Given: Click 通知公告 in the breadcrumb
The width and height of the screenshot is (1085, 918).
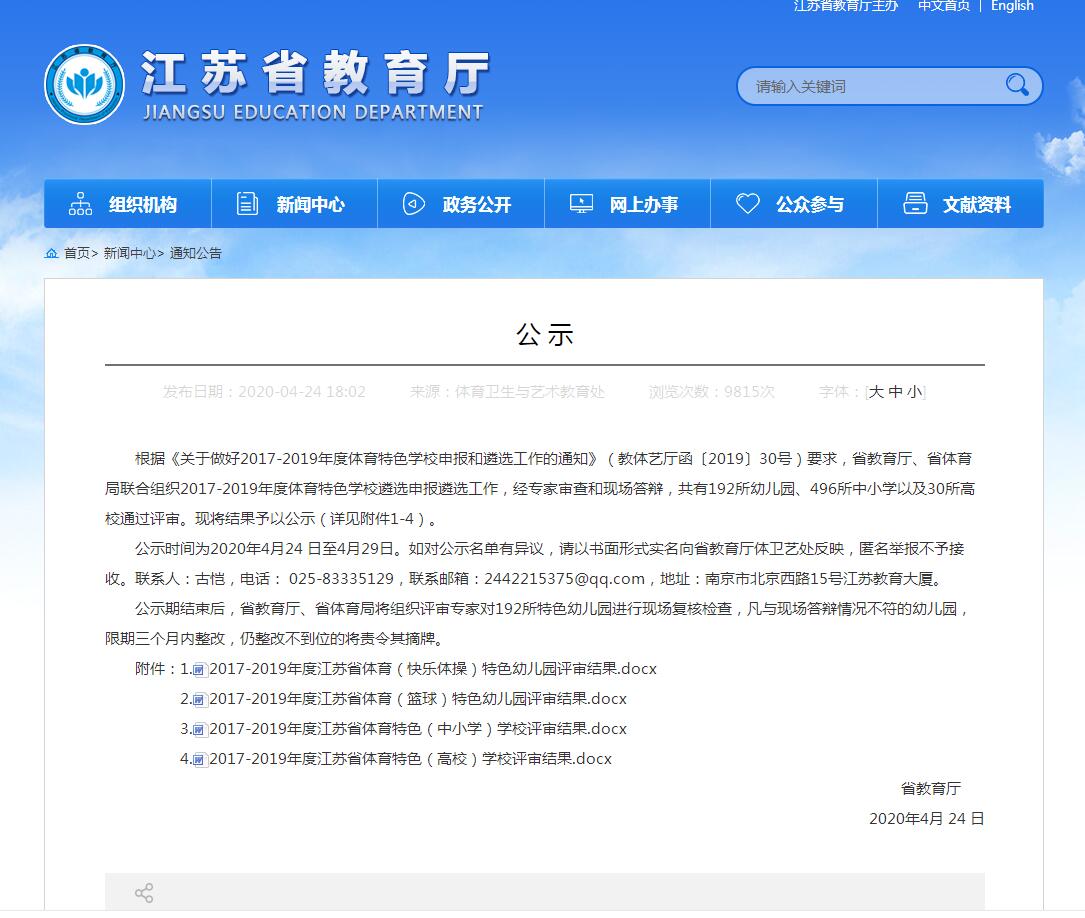Looking at the screenshot, I should (196, 253).
